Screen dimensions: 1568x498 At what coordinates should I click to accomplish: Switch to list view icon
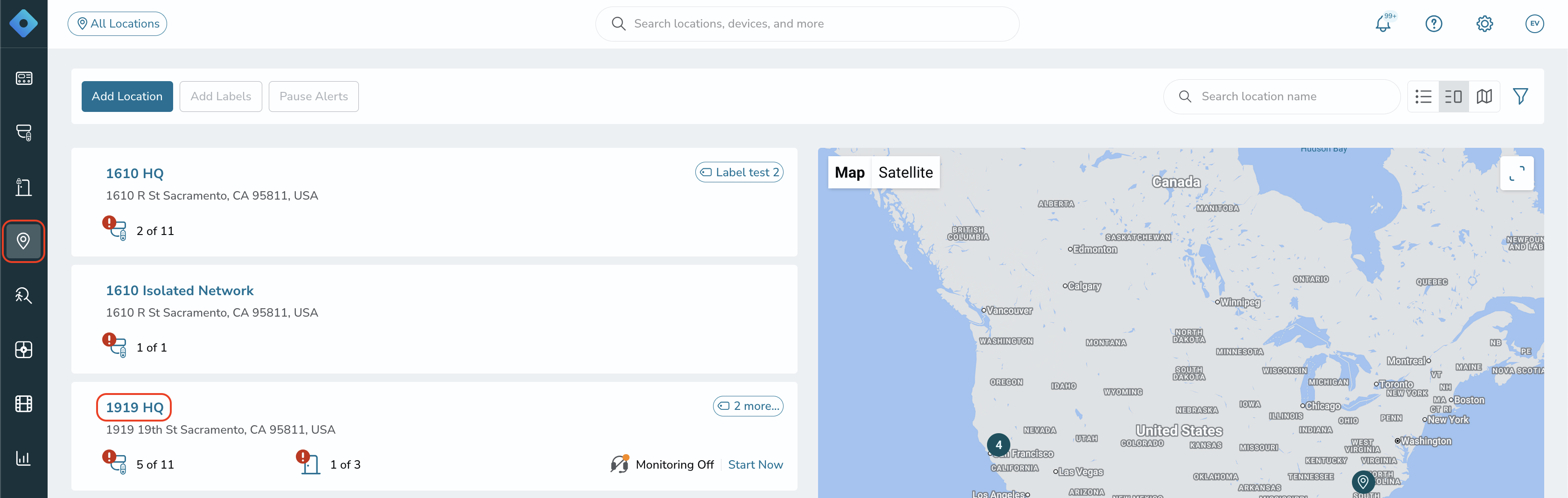(1423, 97)
